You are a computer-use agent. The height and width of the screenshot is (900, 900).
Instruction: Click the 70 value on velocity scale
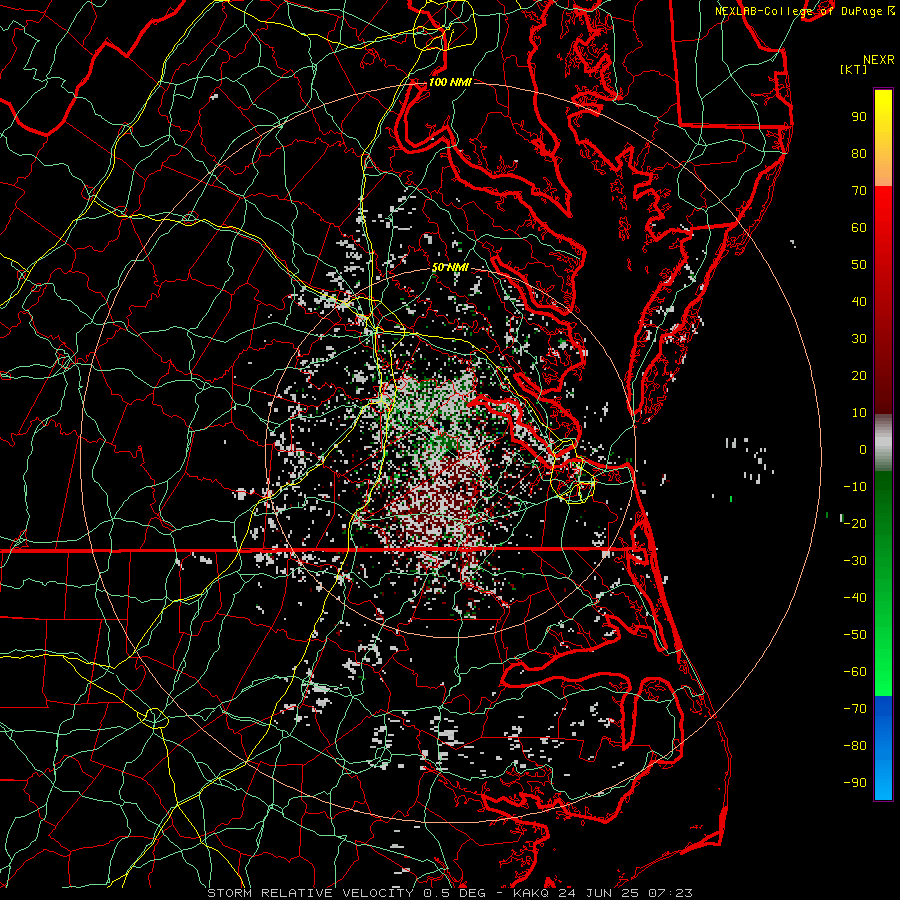(859, 191)
